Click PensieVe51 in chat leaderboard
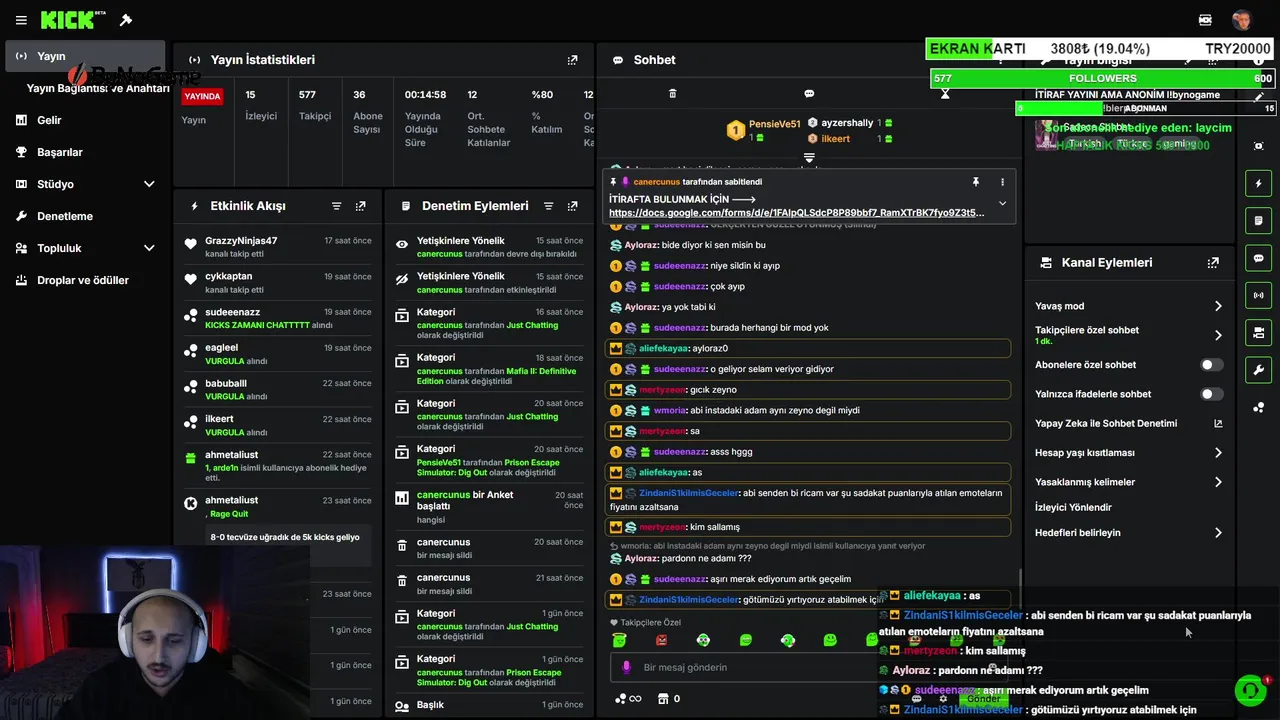 (x=775, y=124)
